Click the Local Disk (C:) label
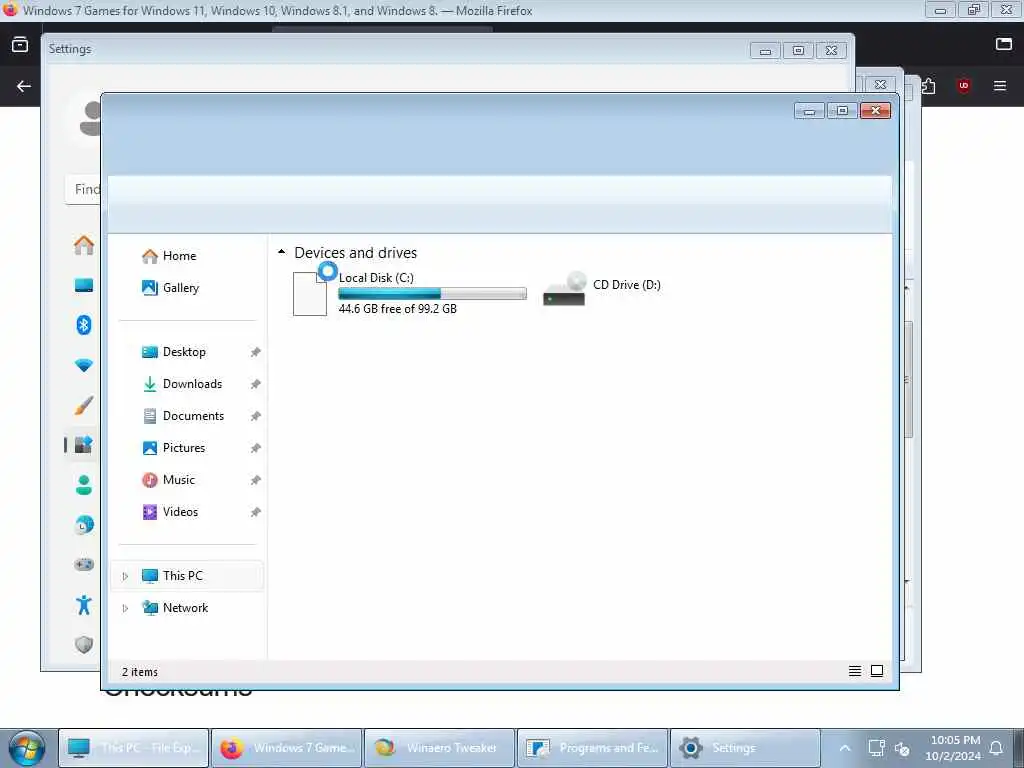 coord(376,278)
